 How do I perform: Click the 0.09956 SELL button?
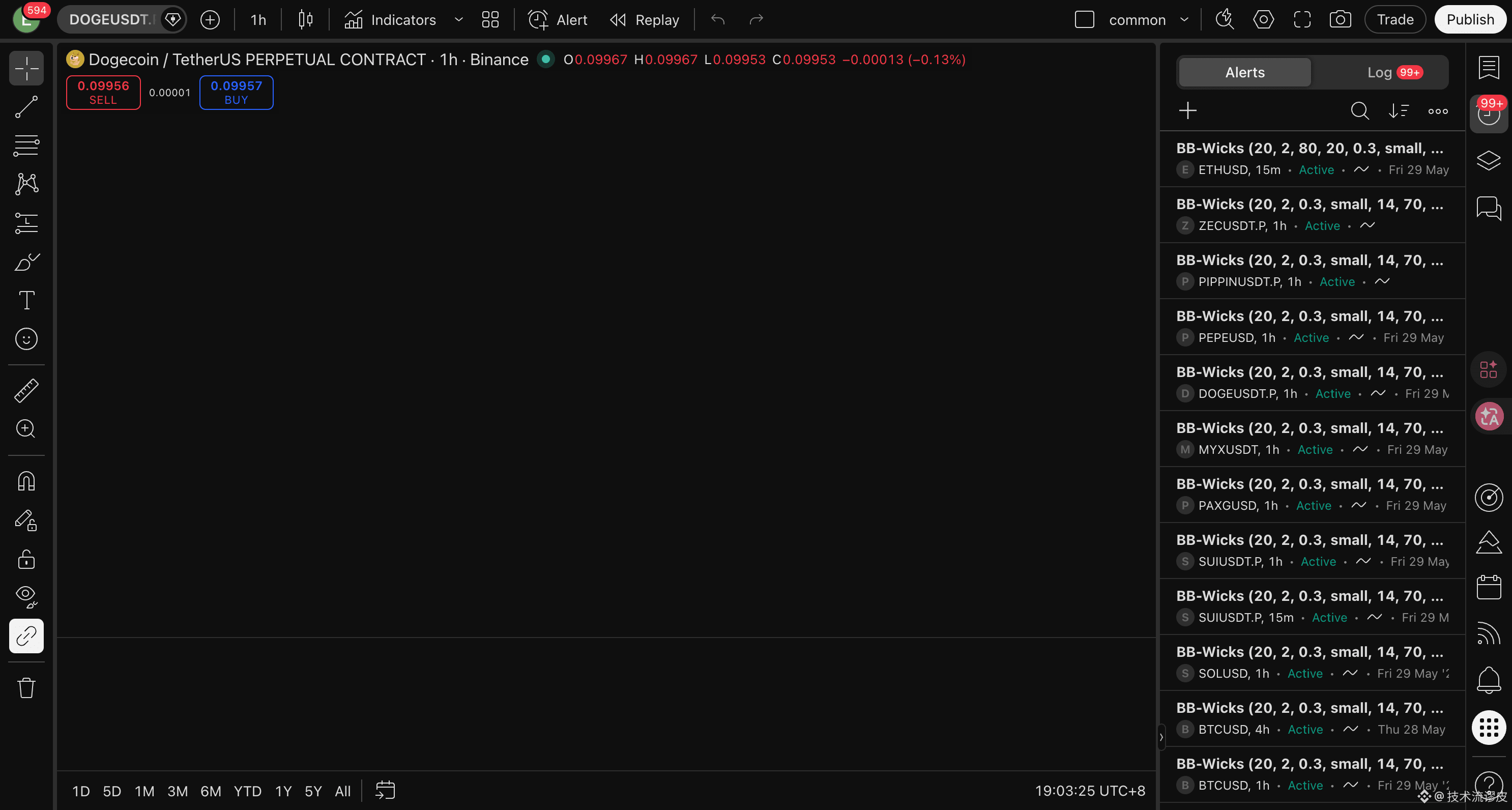pyautogui.click(x=103, y=92)
